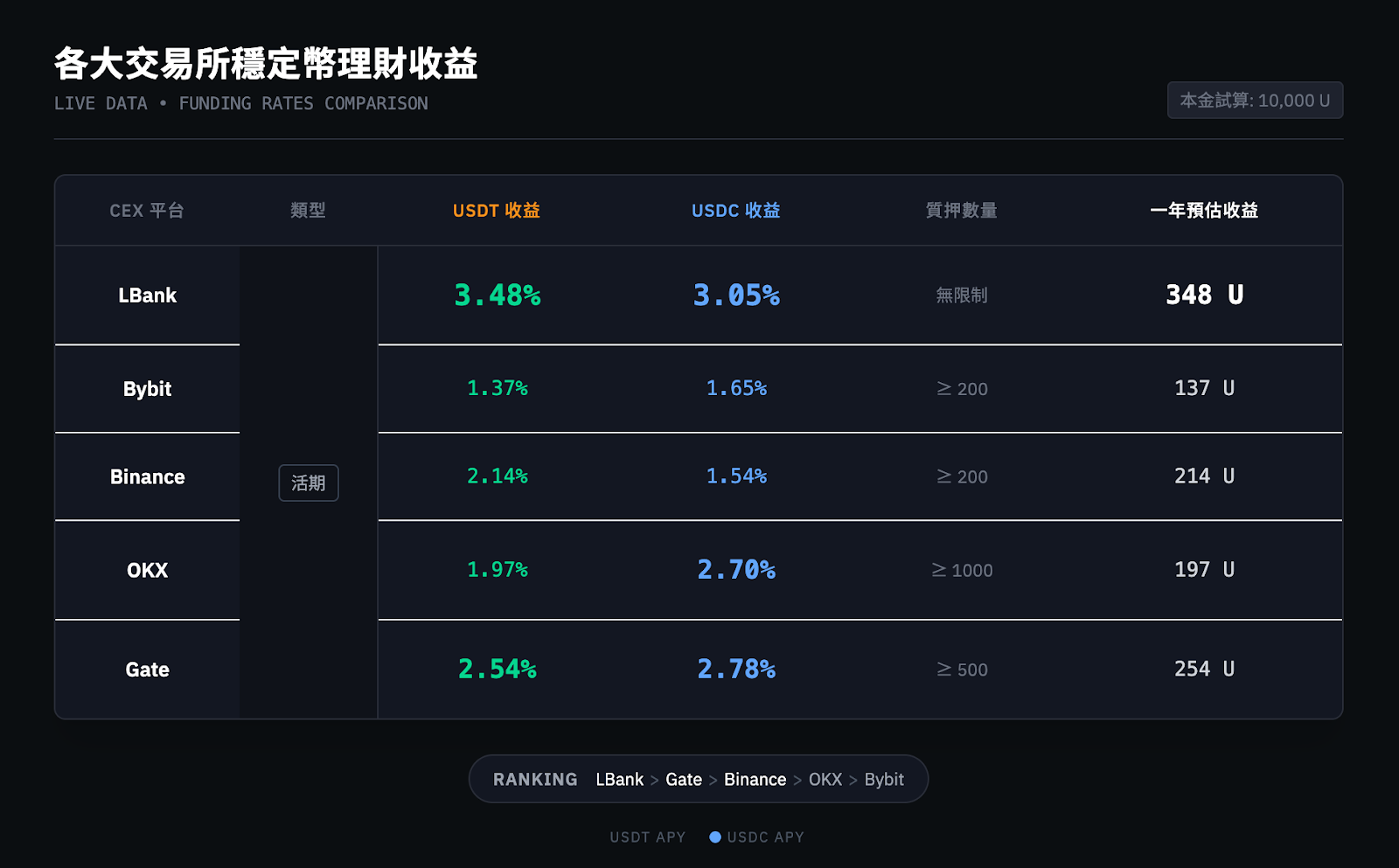This screenshot has width=1399, height=868.
Task: Select the OKX row in the platform column
Action: 147,571
